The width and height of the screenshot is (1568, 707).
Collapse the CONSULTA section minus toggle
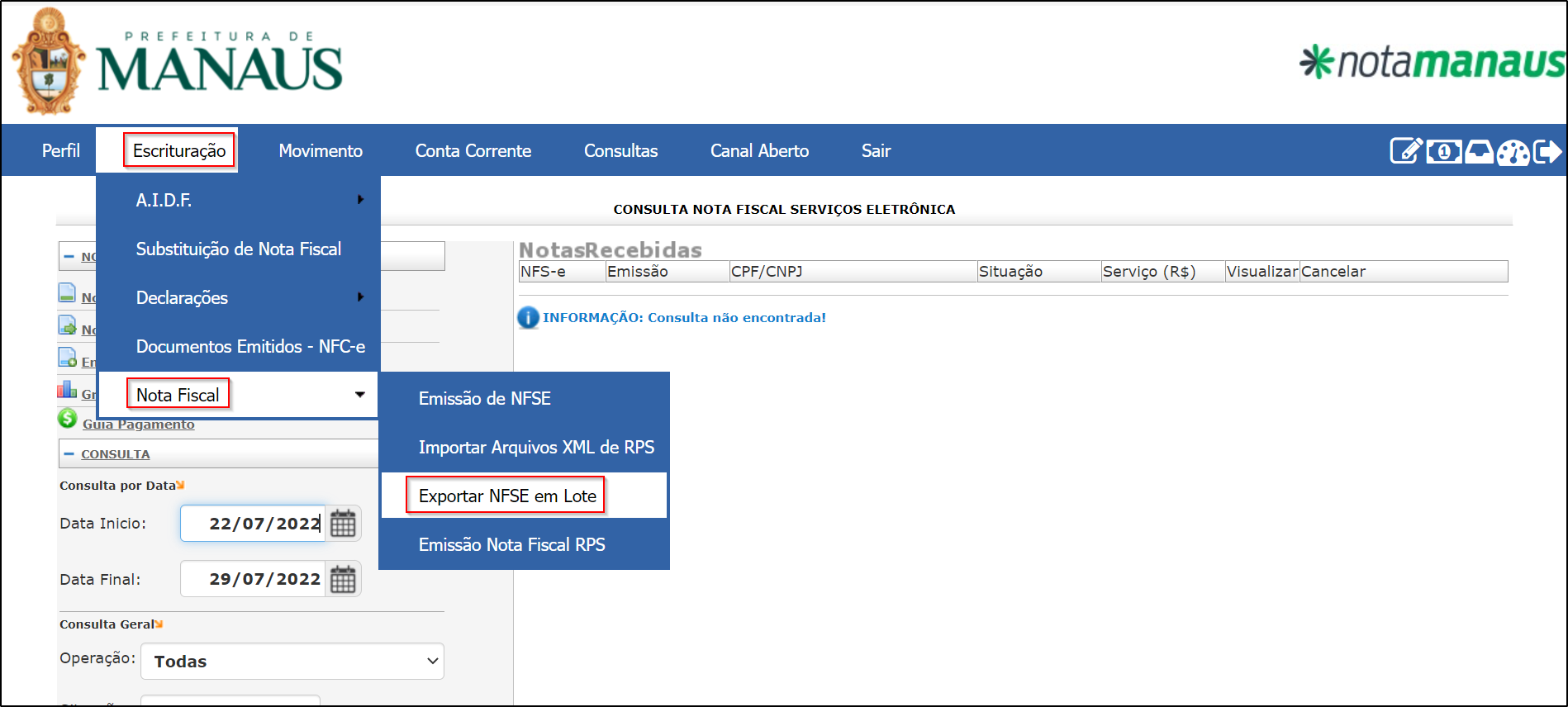coord(69,454)
